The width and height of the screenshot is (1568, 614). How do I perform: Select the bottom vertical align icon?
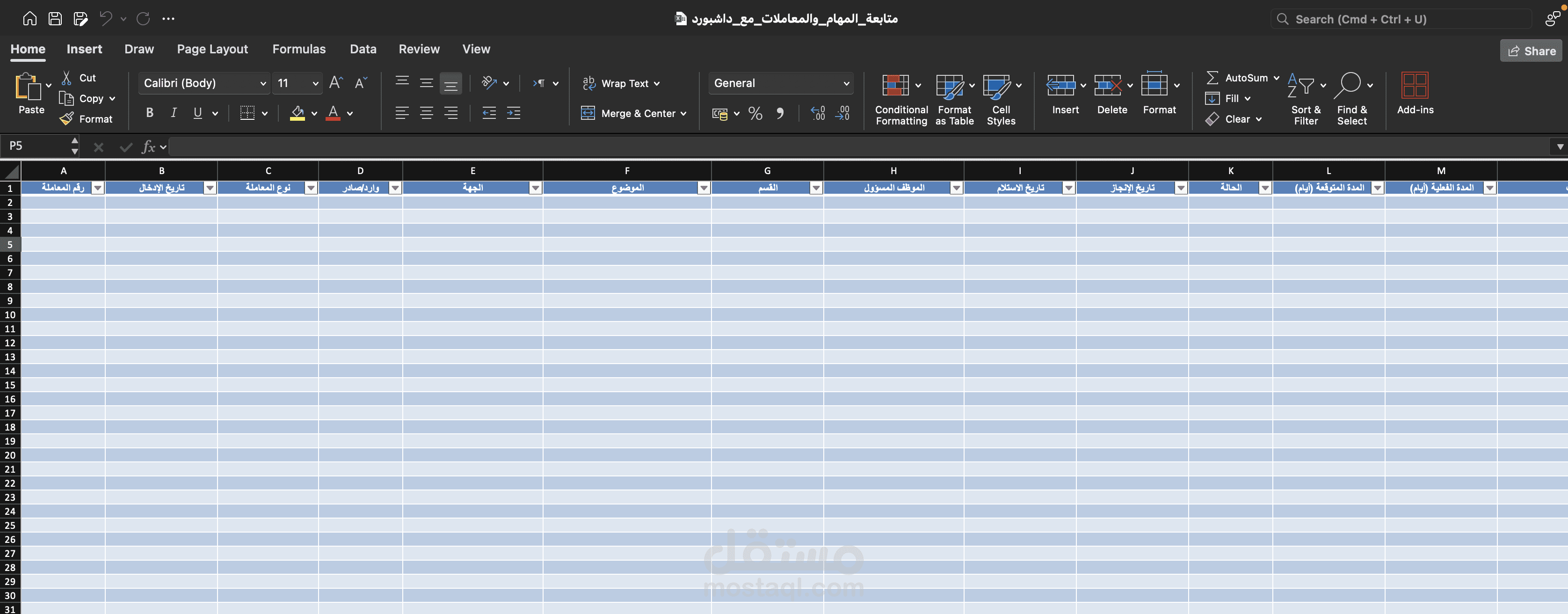451,83
